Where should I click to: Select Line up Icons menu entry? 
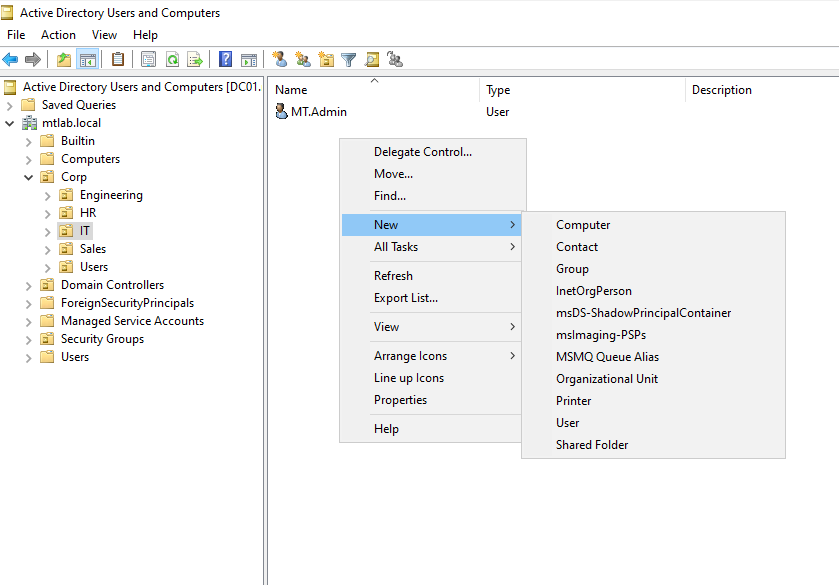tap(431, 378)
